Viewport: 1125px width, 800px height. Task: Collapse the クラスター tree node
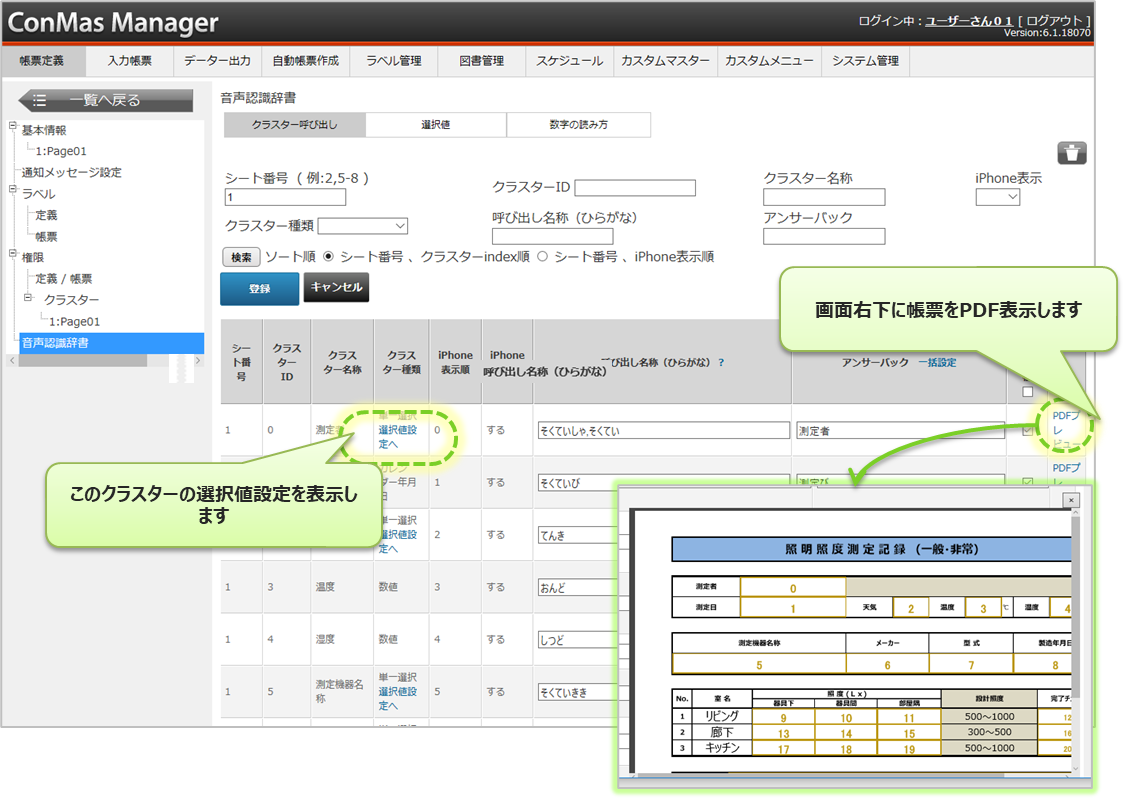28,298
